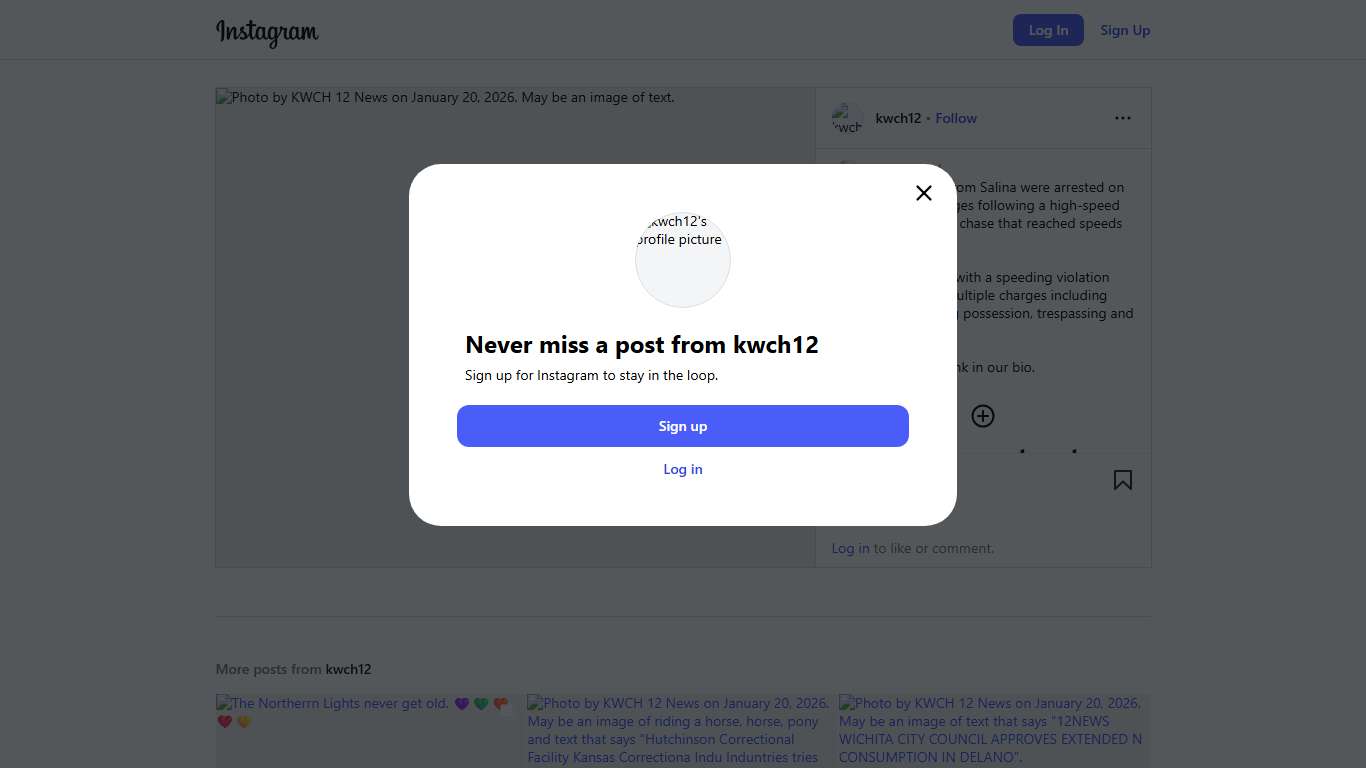Click the Log in link in popup
This screenshot has width=1366, height=768.
[x=683, y=469]
